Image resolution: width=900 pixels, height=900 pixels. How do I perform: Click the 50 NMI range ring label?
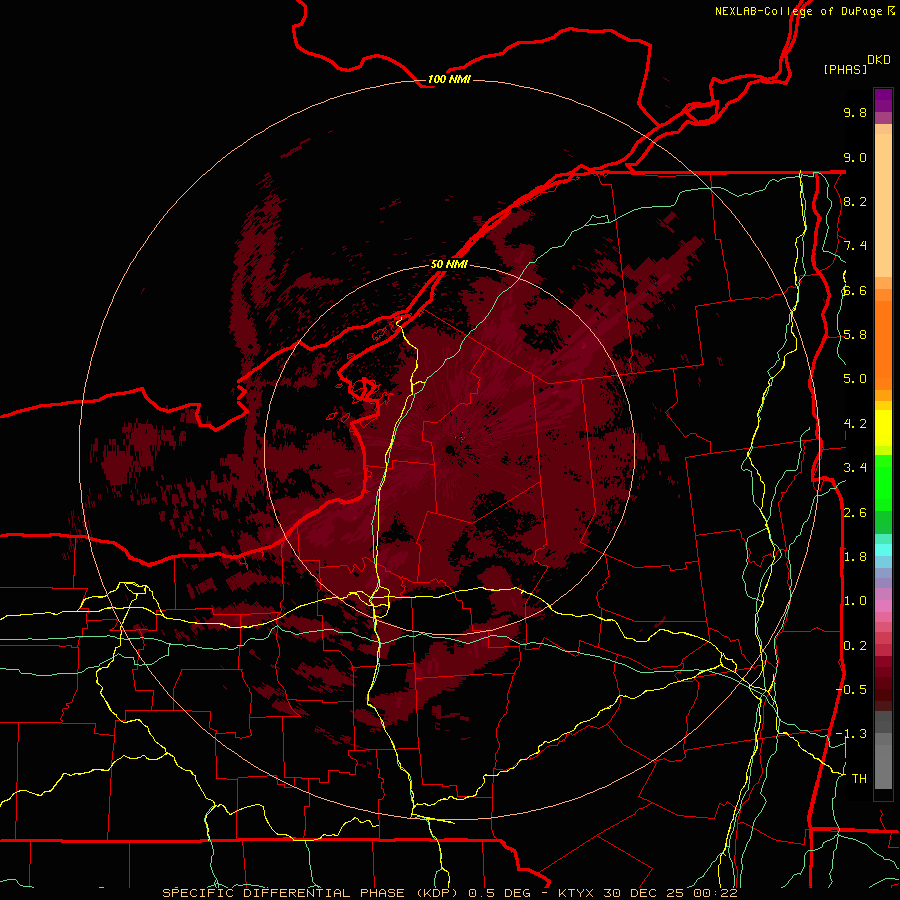[449, 264]
